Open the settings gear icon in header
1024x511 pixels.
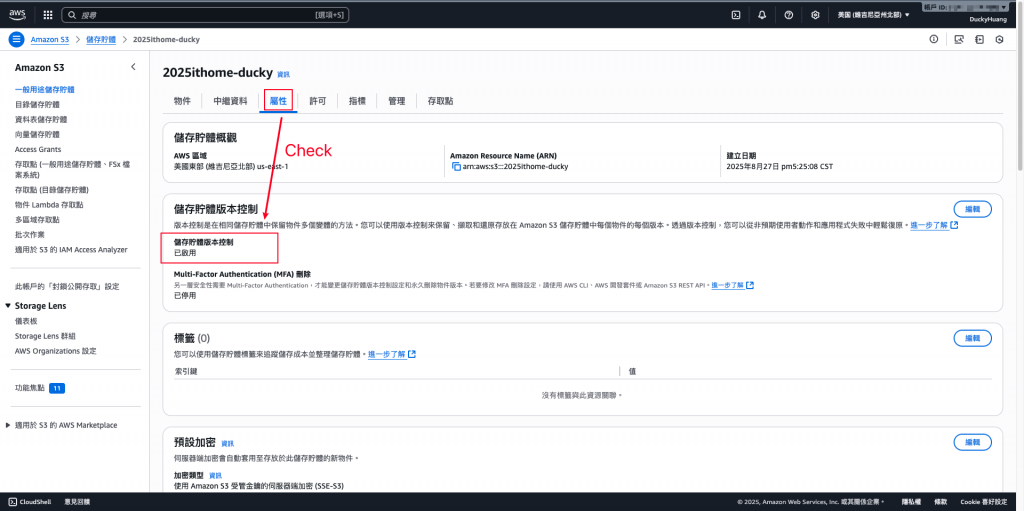tap(815, 14)
